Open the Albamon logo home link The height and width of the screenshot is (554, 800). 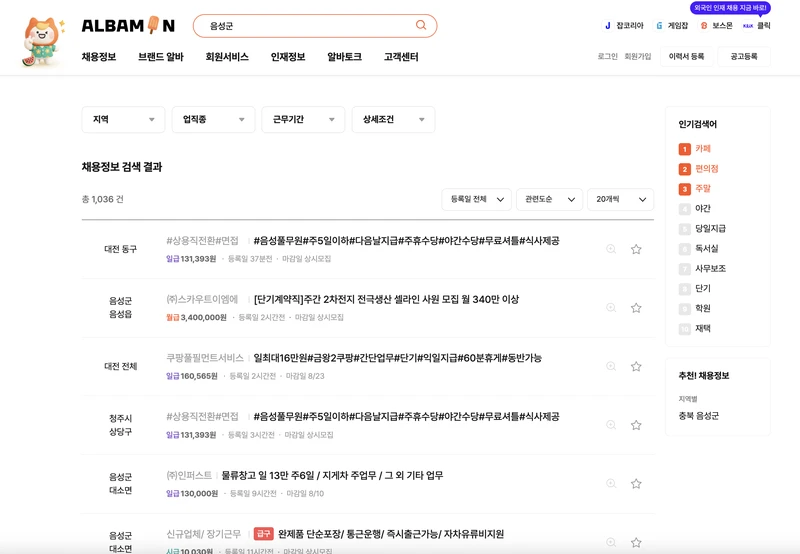pos(128,25)
